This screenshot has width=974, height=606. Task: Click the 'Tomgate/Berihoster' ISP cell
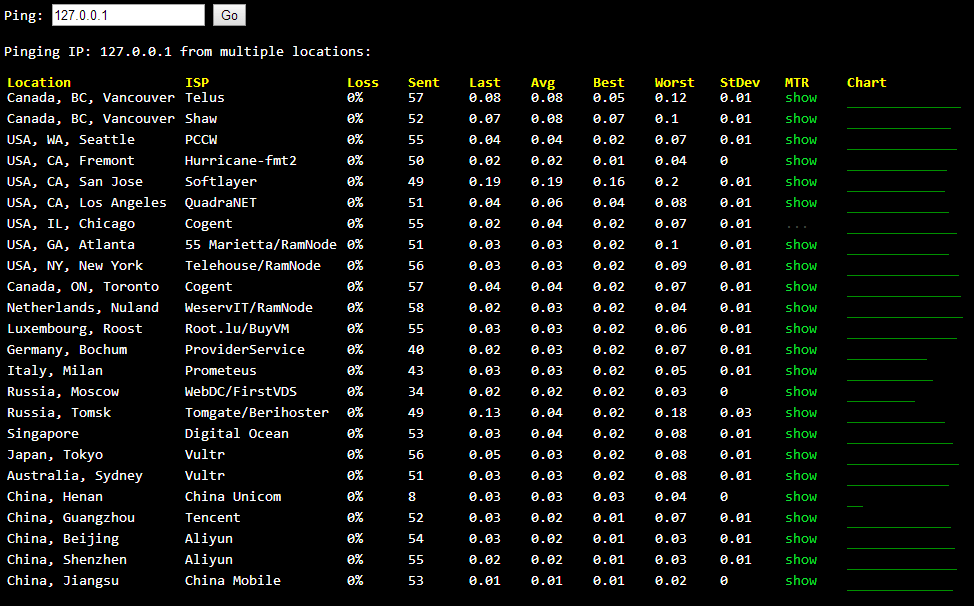tap(257, 413)
